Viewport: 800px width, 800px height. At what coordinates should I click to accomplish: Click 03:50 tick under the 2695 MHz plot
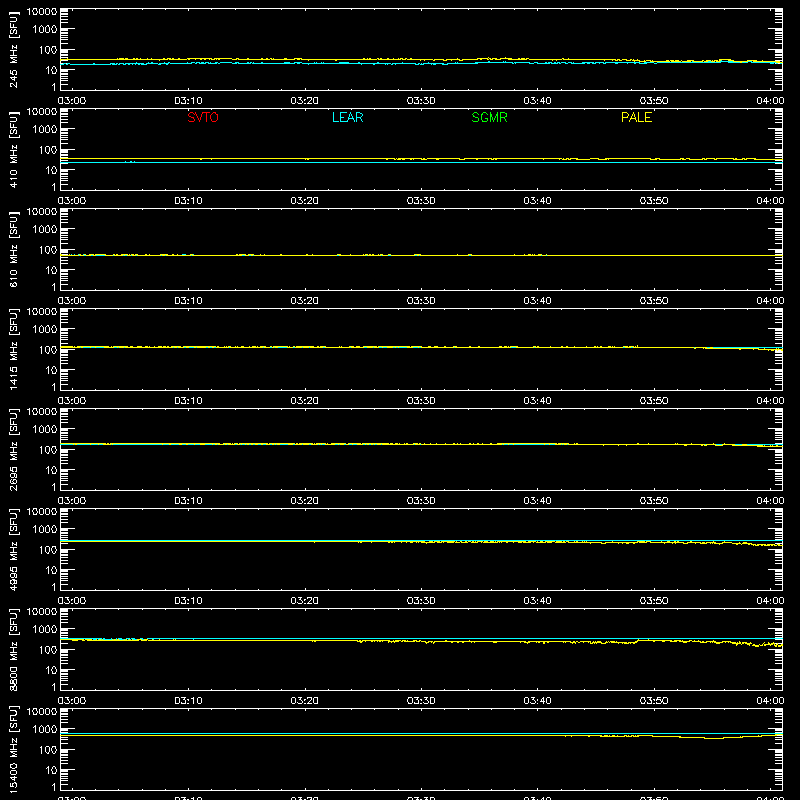coord(654,501)
